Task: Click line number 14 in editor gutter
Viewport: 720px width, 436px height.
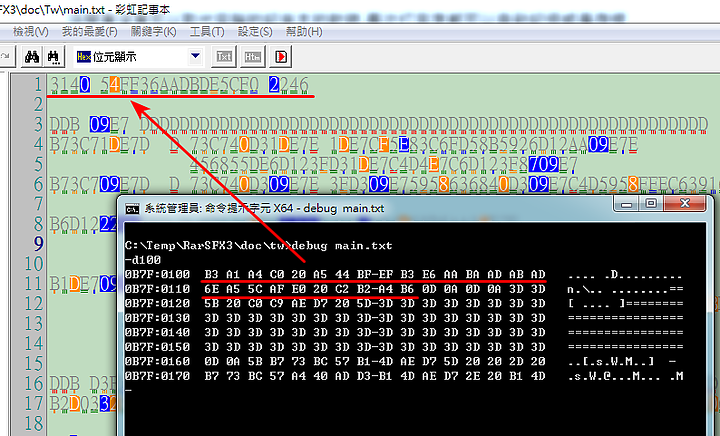Action: point(33,343)
